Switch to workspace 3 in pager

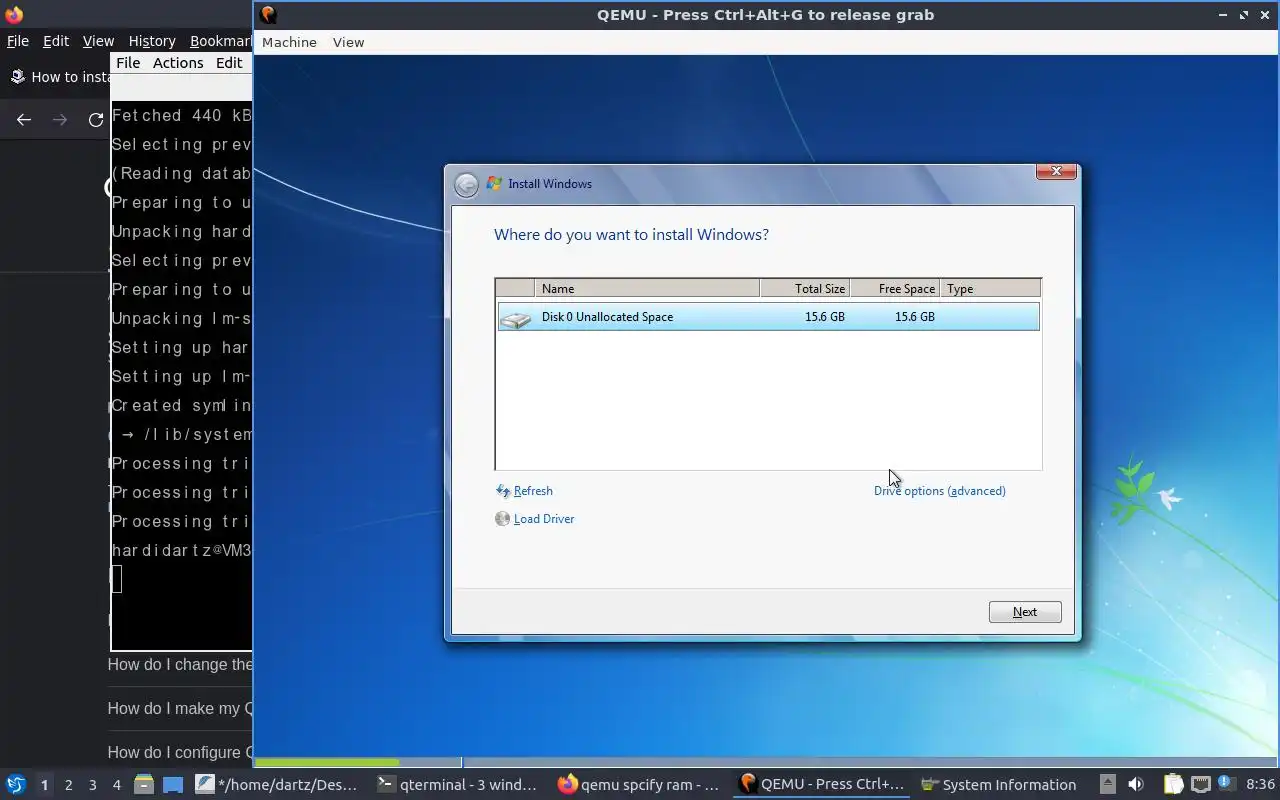[x=92, y=785]
